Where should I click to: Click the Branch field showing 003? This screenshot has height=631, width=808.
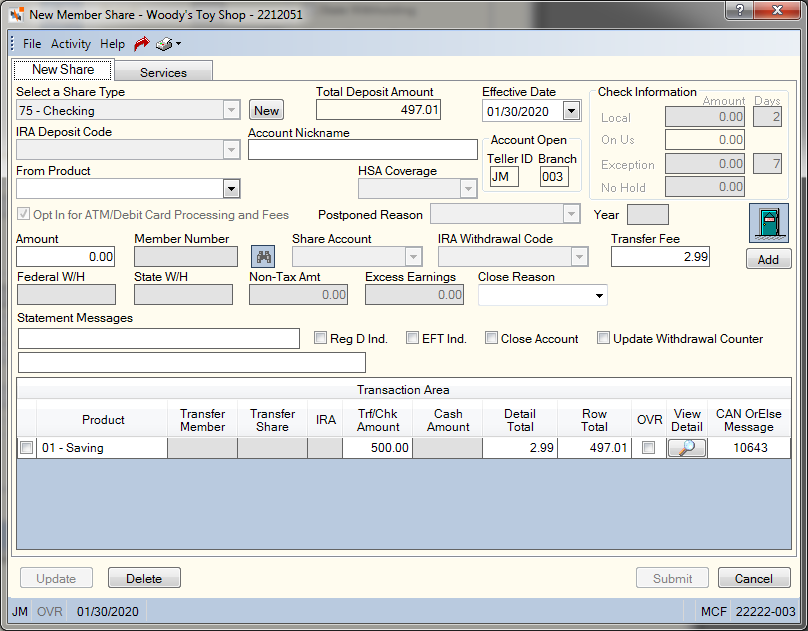pyautogui.click(x=554, y=177)
